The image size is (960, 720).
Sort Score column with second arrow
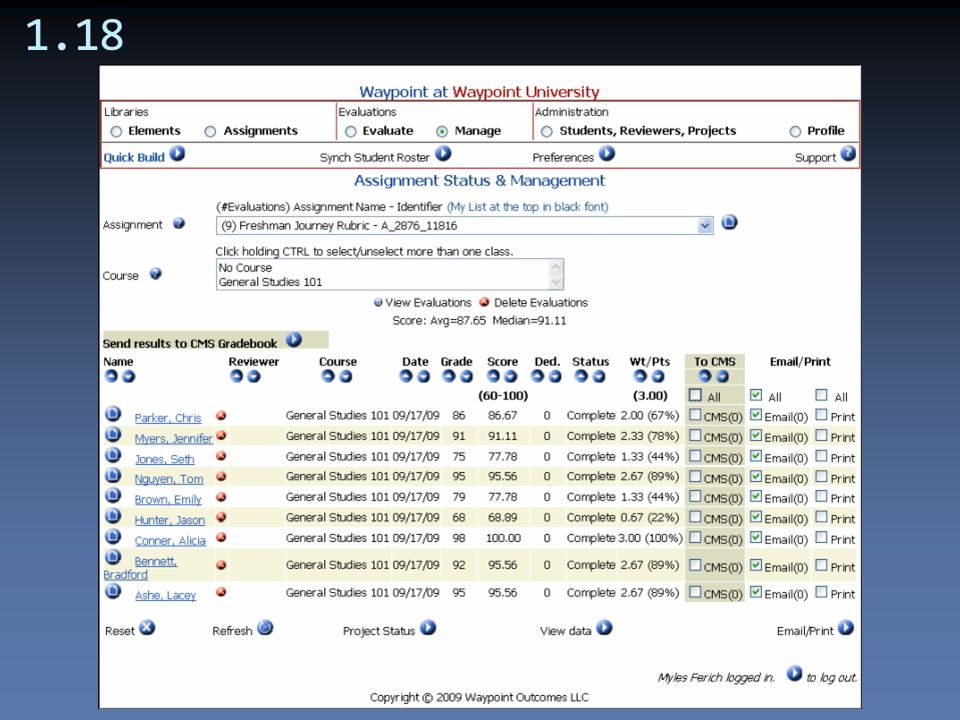tap(511, 377)
